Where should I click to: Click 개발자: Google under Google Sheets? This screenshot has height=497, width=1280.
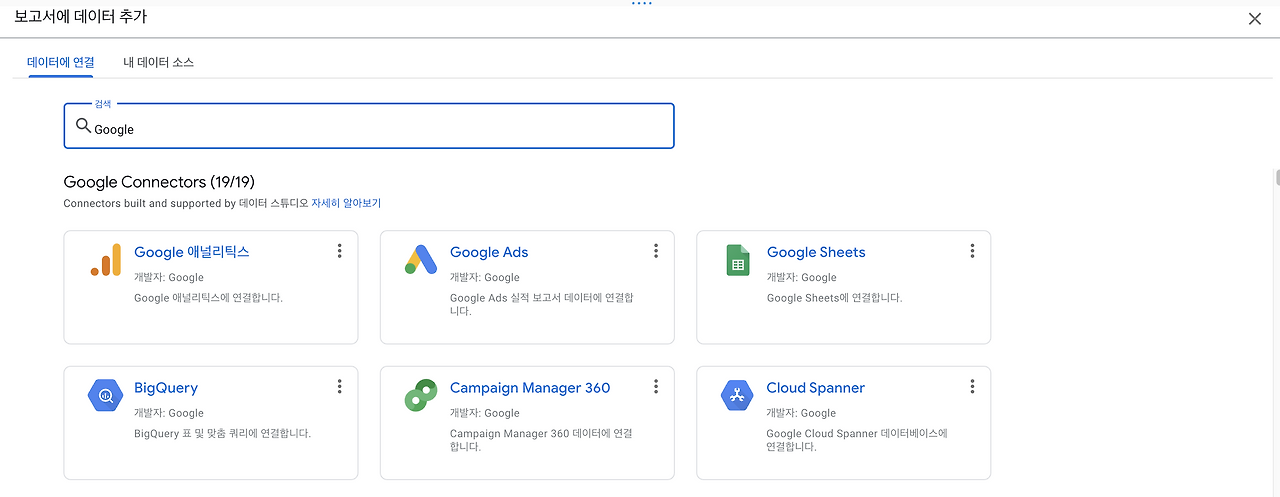(x=802, y=277)
